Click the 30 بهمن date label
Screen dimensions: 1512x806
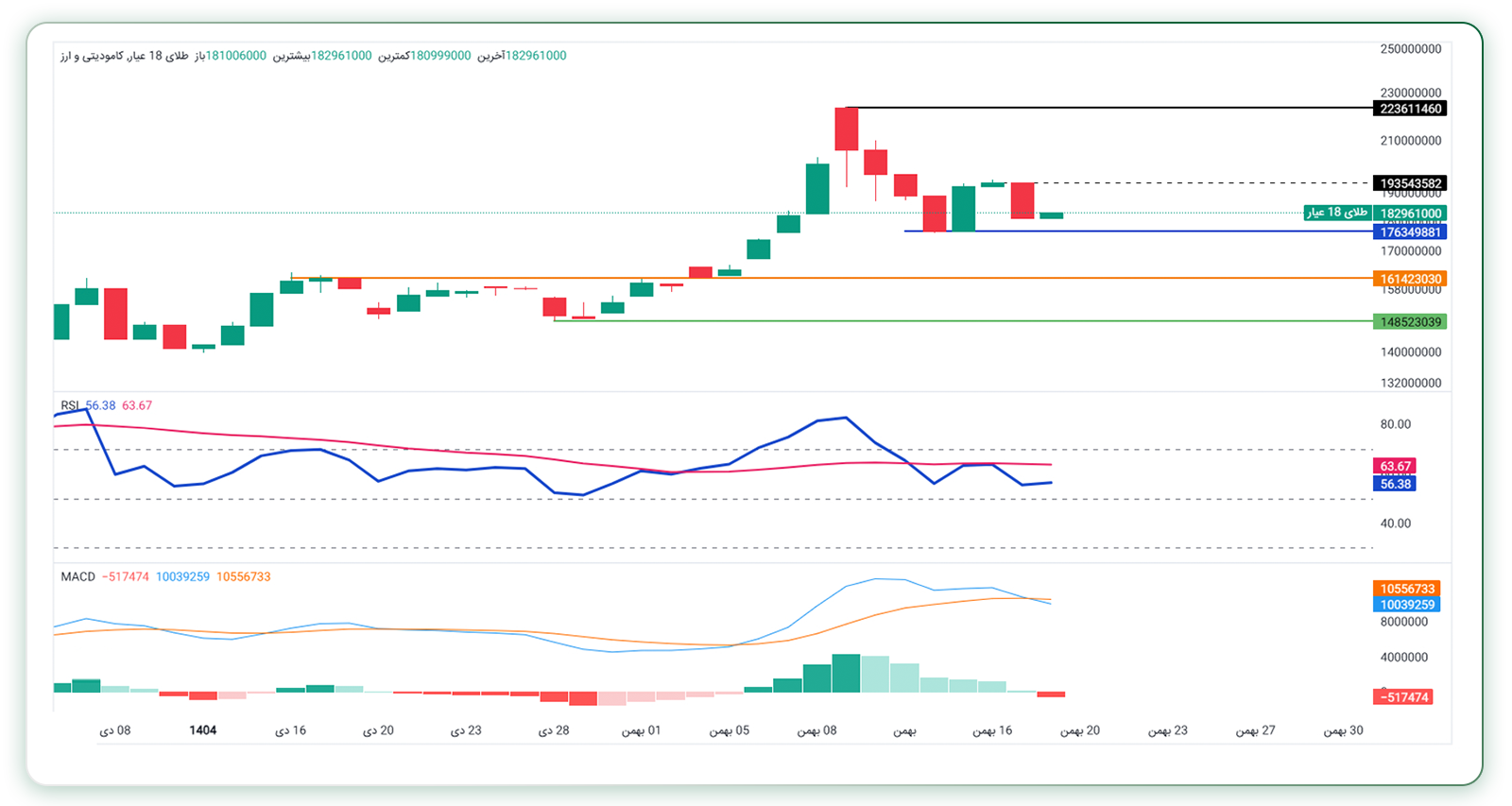1343,730
